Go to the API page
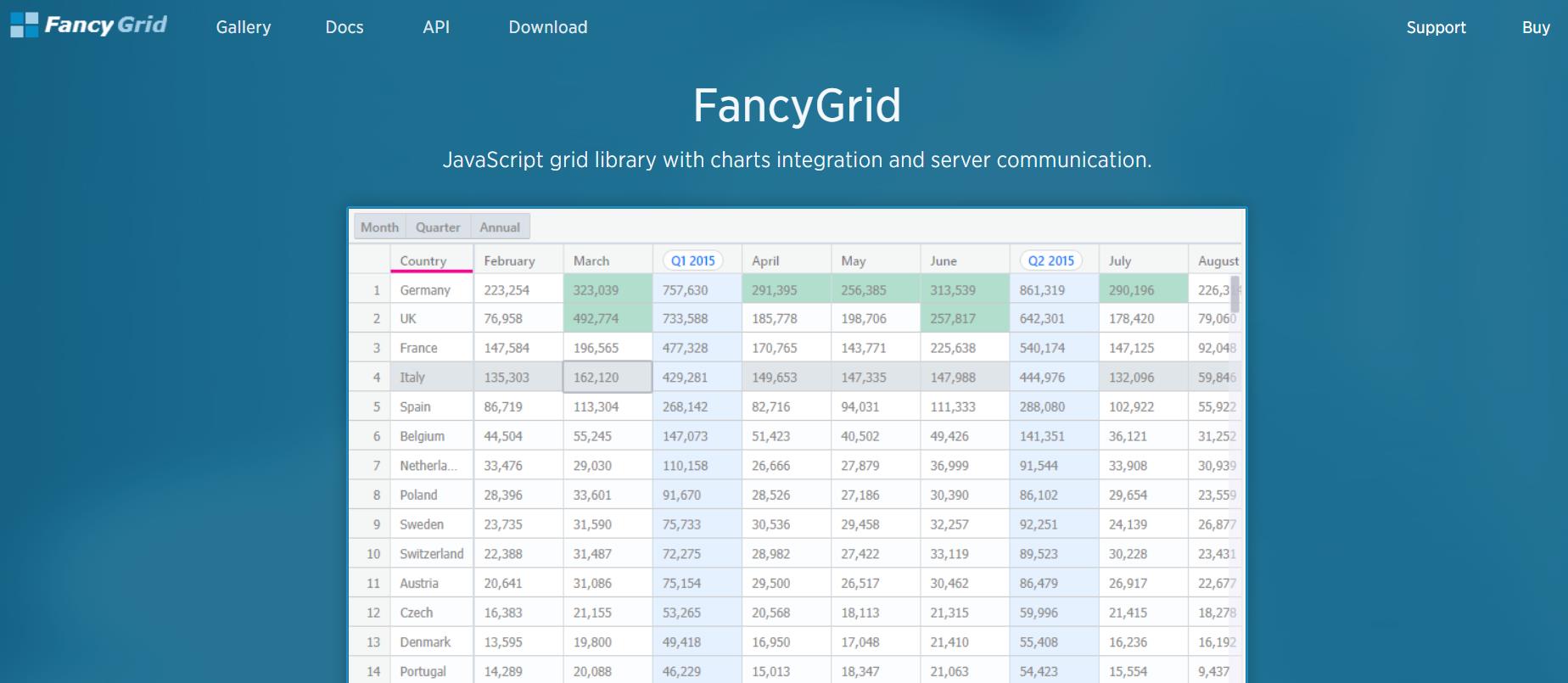Viewport: 1568px width, 683px height. point(436,27)
